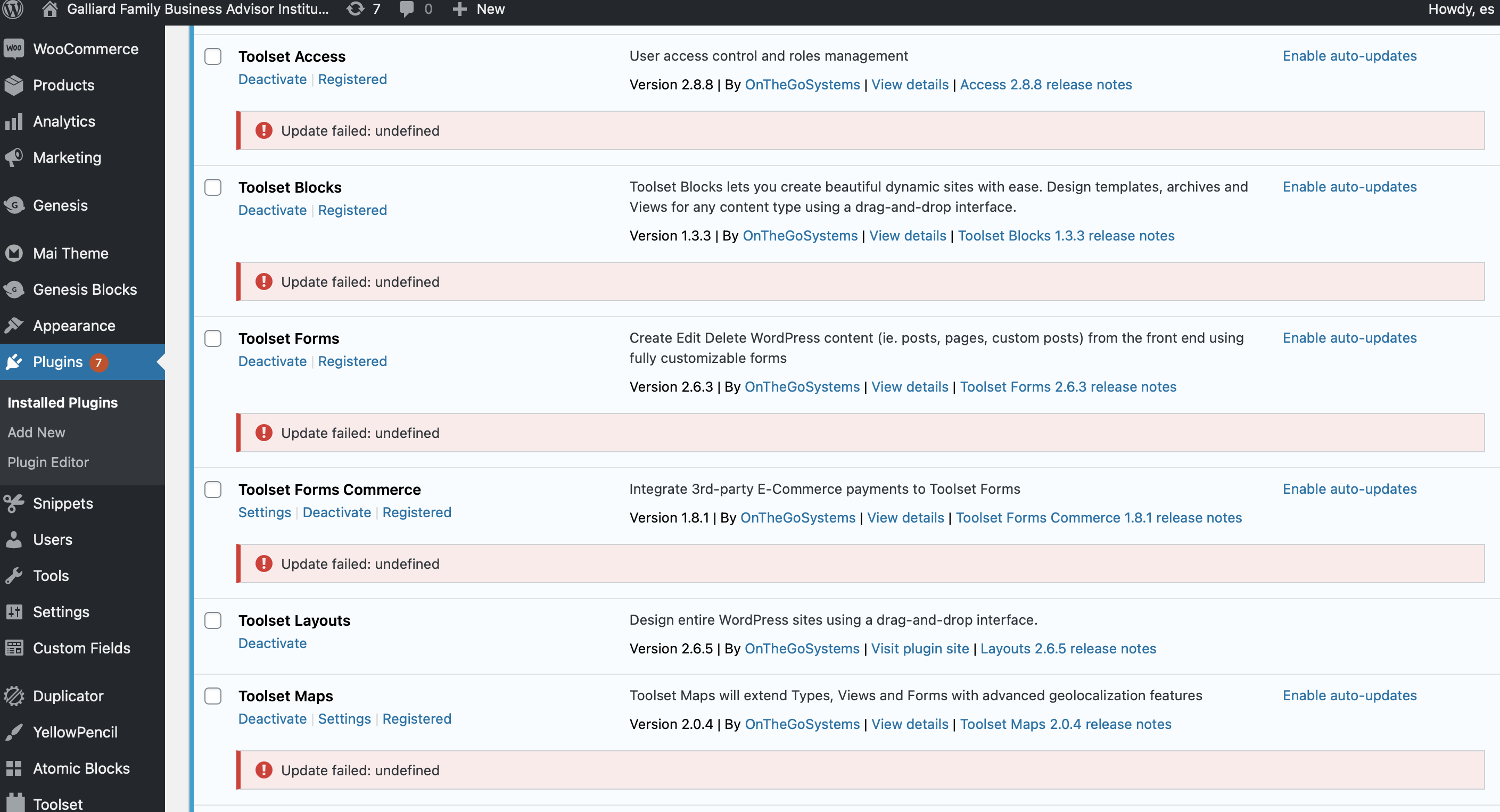The image size is (1500, 812).
Task: Click the Genesis sidebar icon
Action: pos(14,205)
